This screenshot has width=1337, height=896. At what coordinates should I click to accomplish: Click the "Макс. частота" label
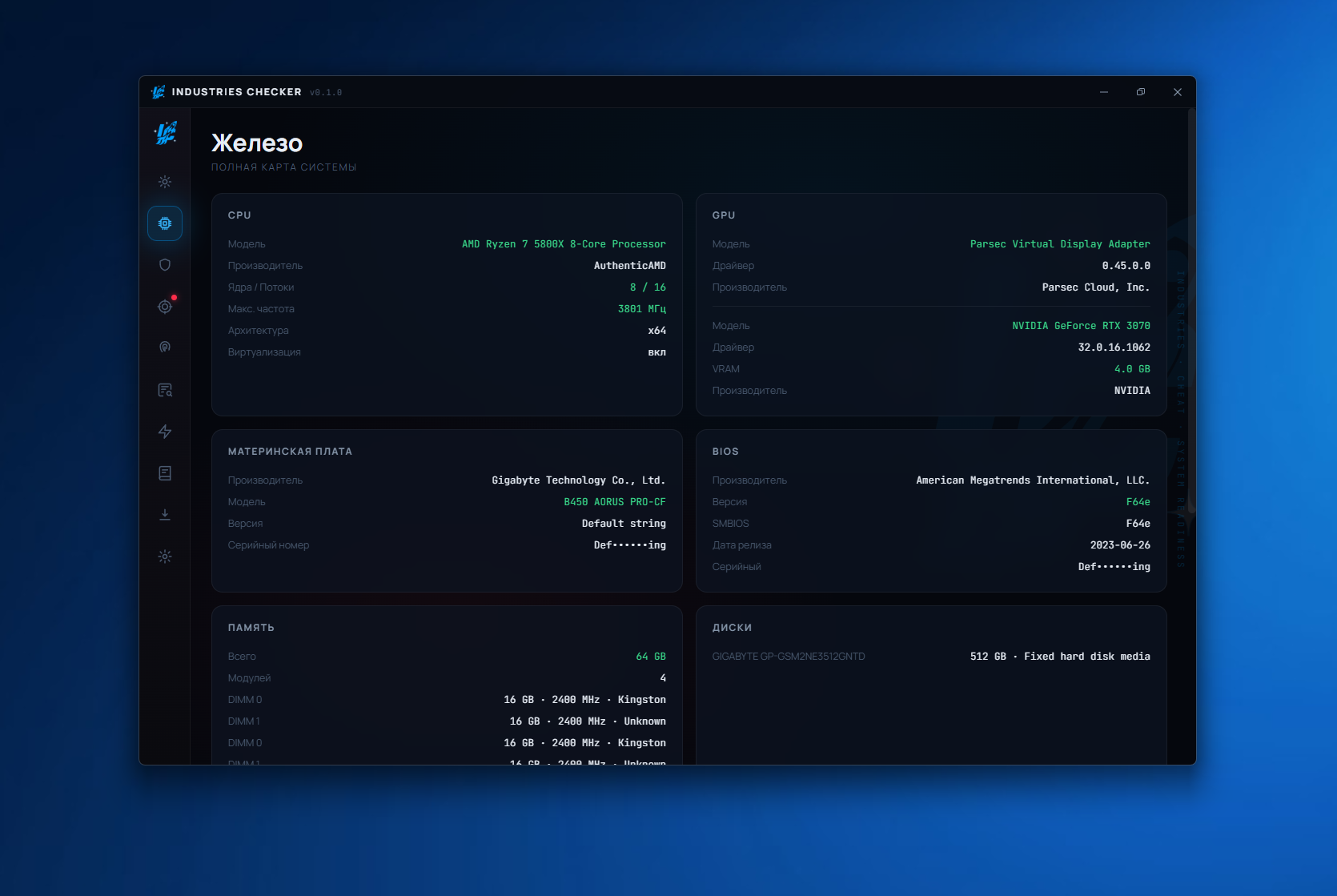point(261,309)
